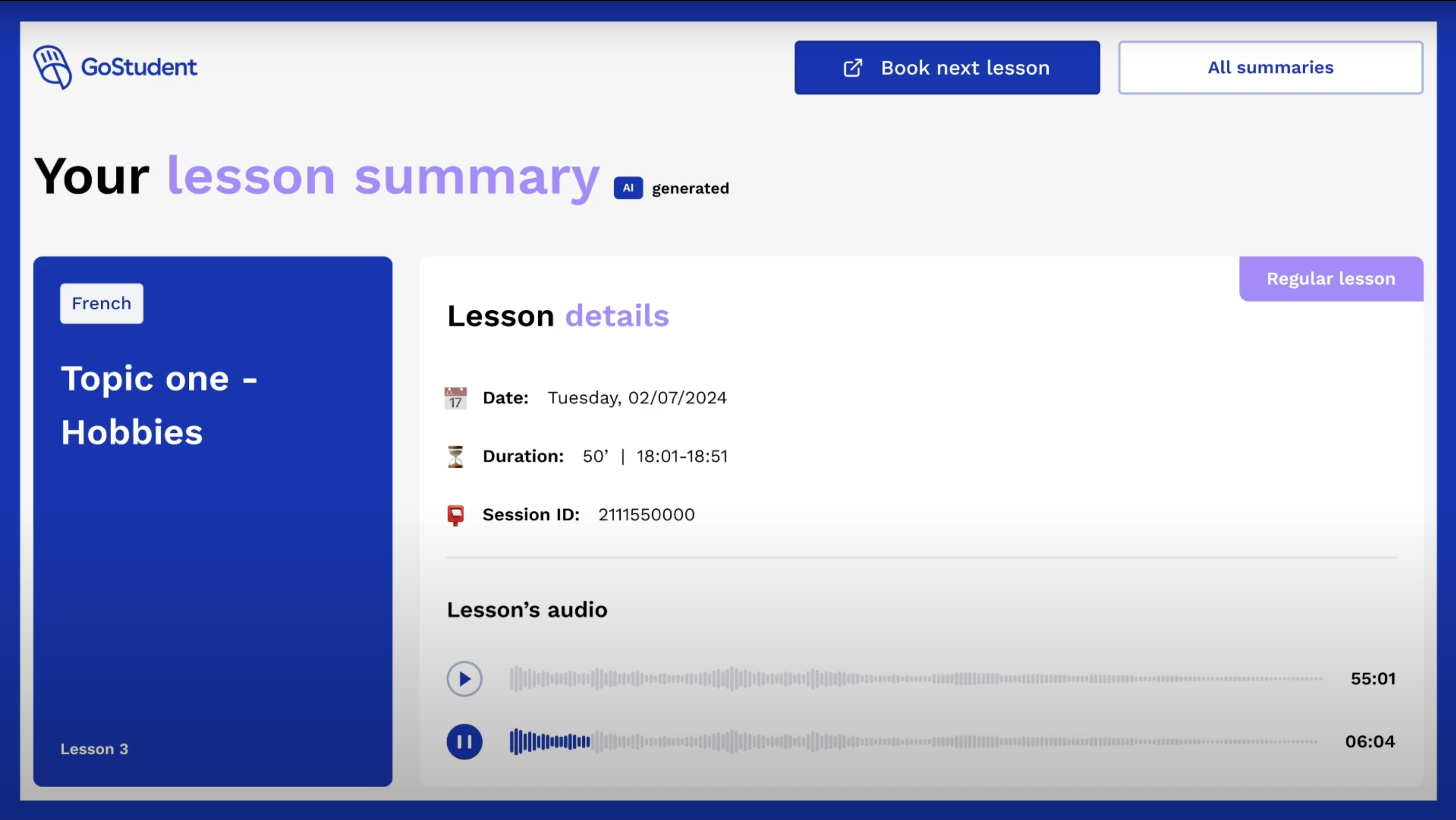
Task: Click the Topic one - Hobbies title
Action: [x=160, y=405]
